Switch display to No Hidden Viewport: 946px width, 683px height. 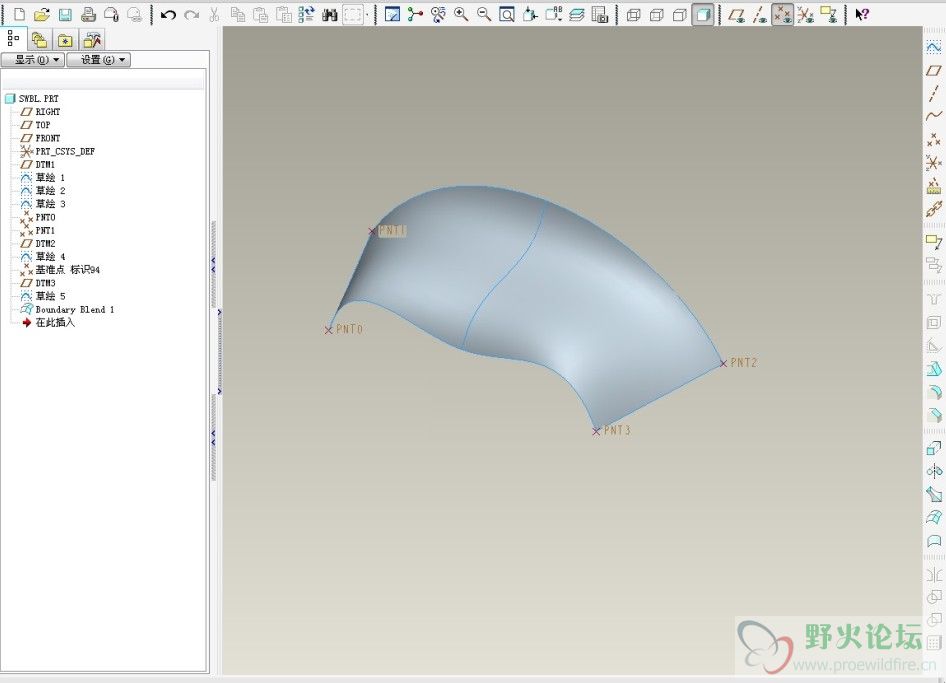[679, 14]
